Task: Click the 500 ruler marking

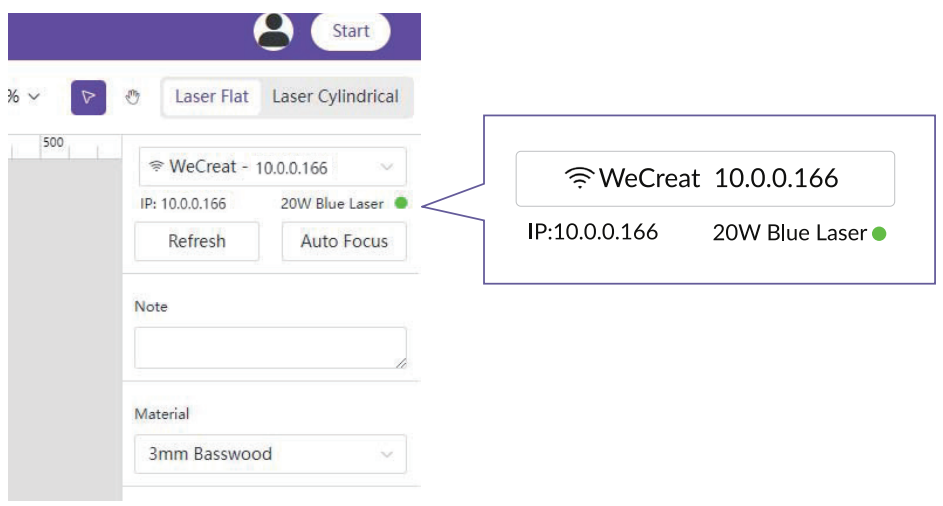Action: (53, 143)
